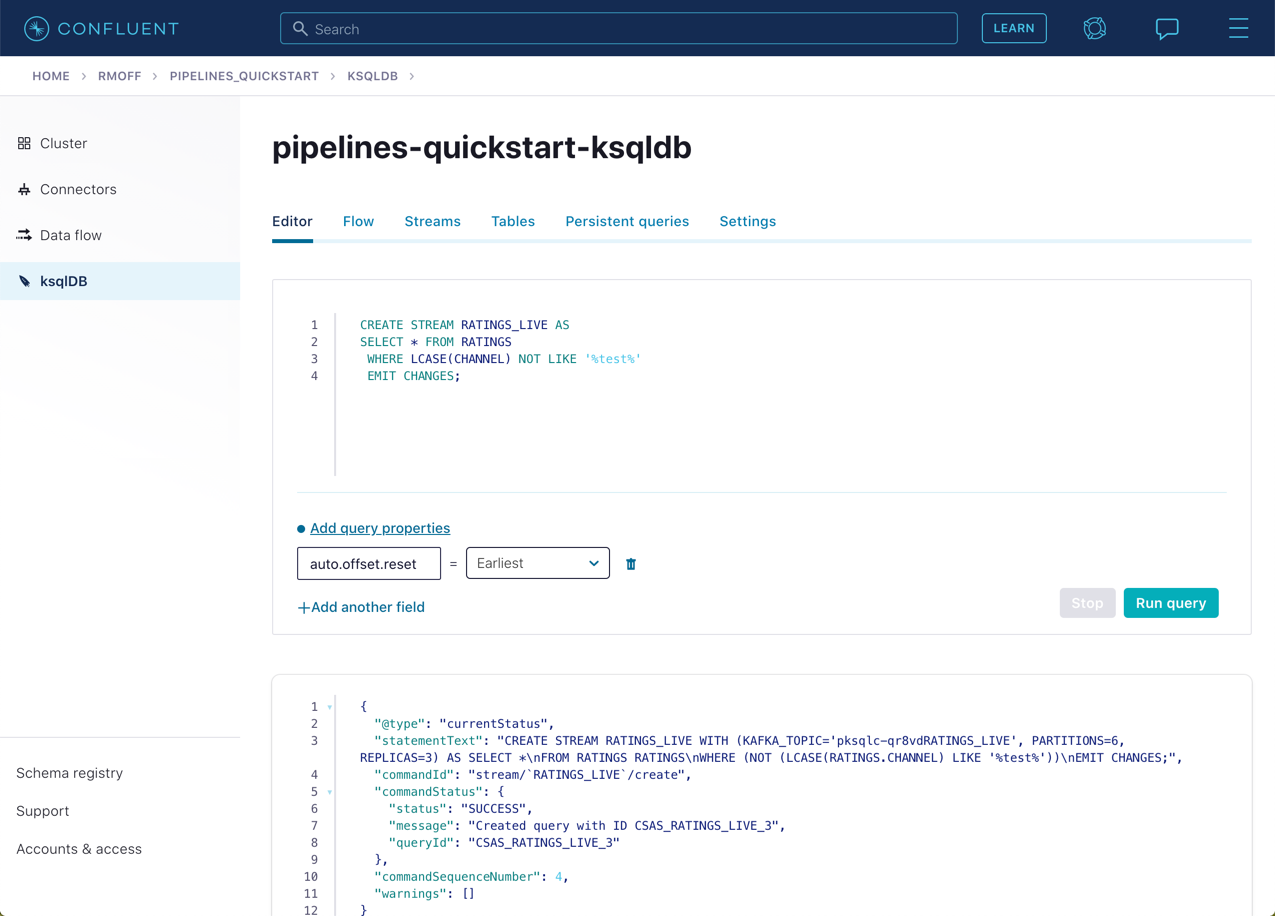This screenshot has width=1275, height=916.
Task: Click the Connectors plug icon
Action: tap(24, 189)
